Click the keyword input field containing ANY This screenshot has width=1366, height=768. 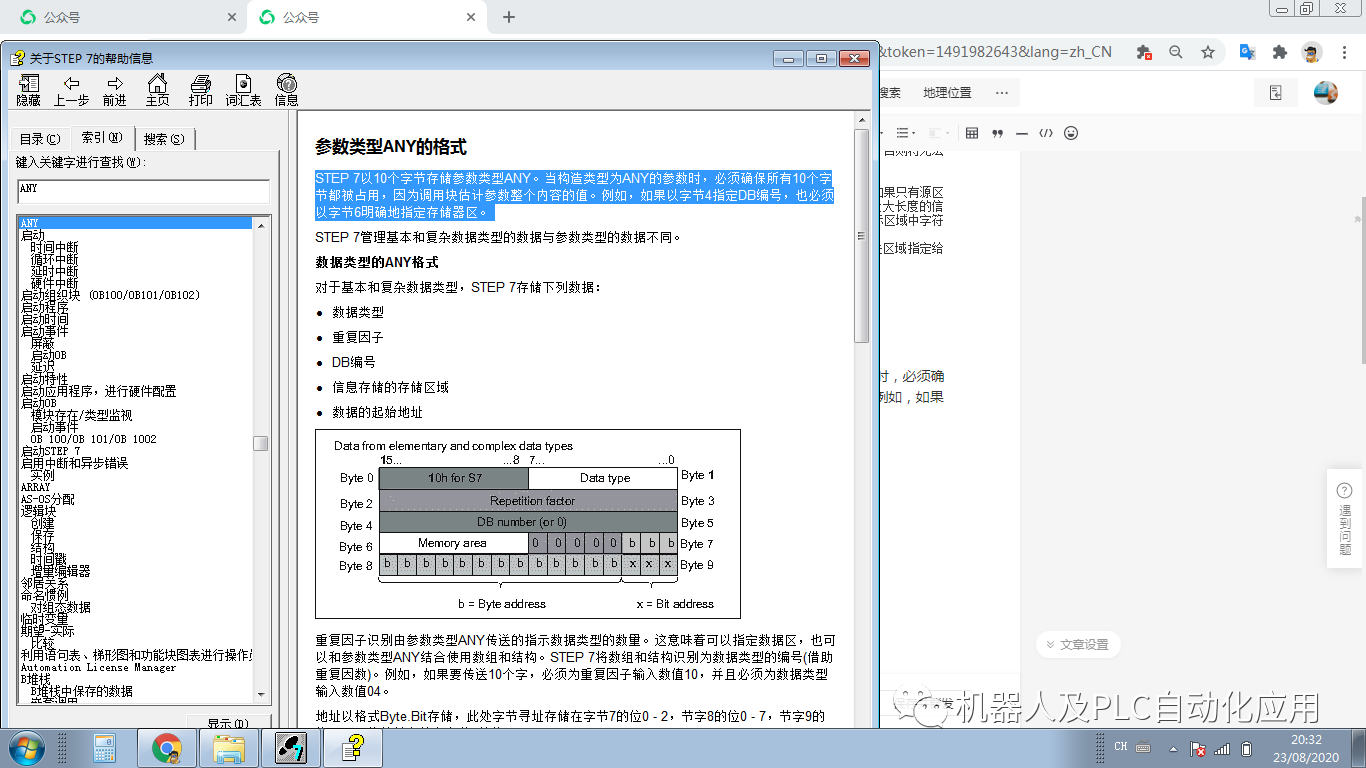(143, 191)
